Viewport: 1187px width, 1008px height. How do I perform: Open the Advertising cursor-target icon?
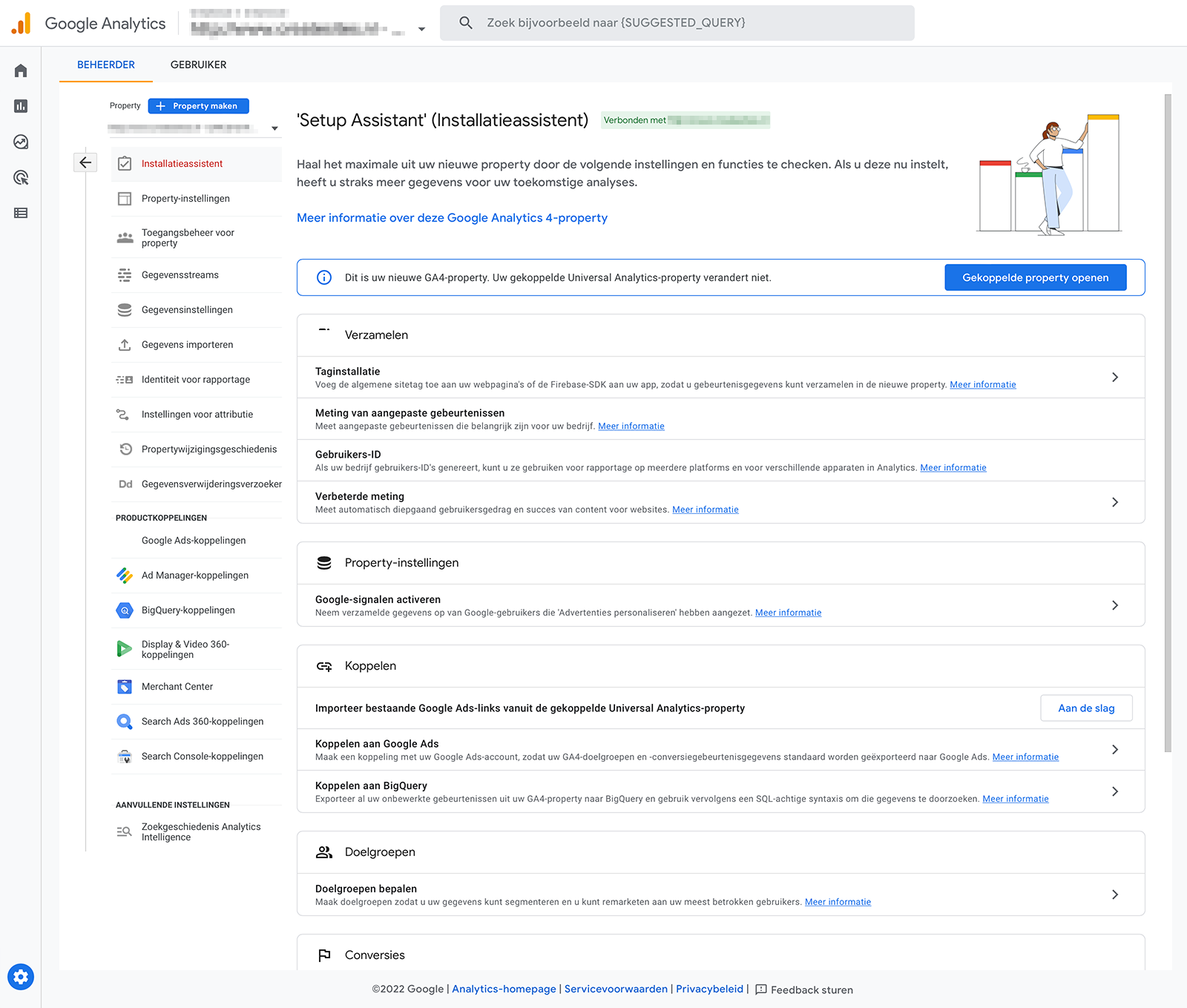[x=21, y=177]
